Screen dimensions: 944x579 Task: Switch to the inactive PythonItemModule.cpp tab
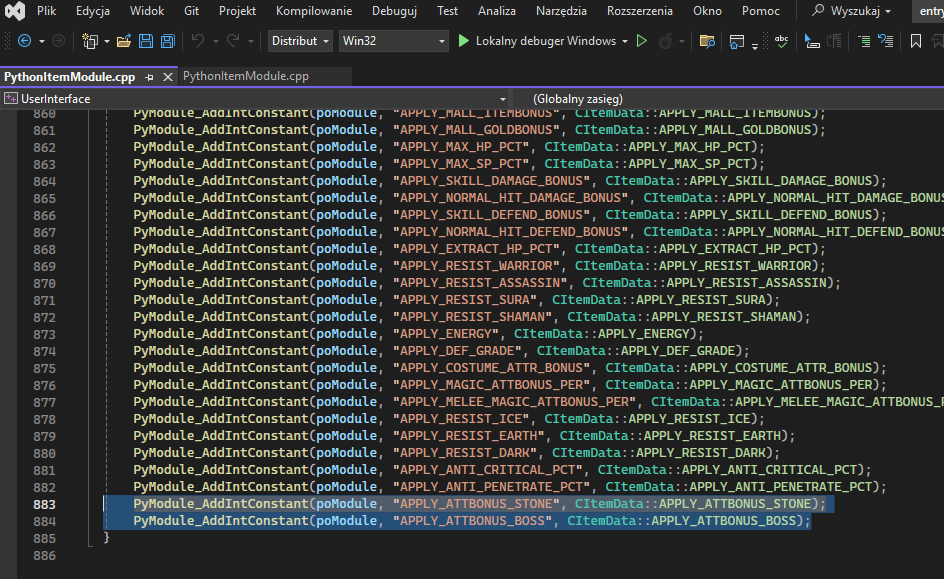click(246, 76)
